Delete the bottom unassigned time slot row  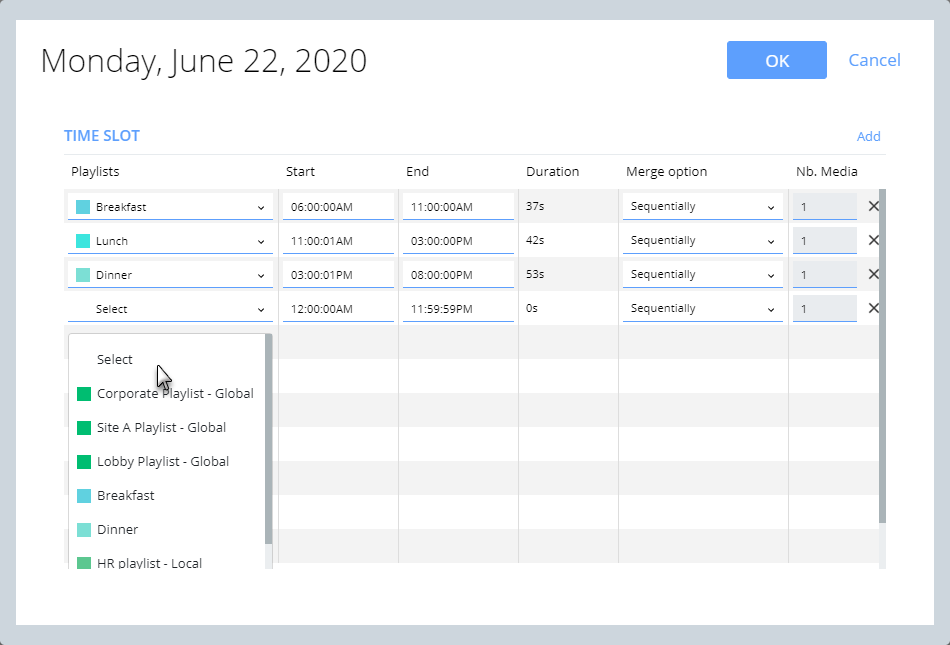click(x=872, y=308)
